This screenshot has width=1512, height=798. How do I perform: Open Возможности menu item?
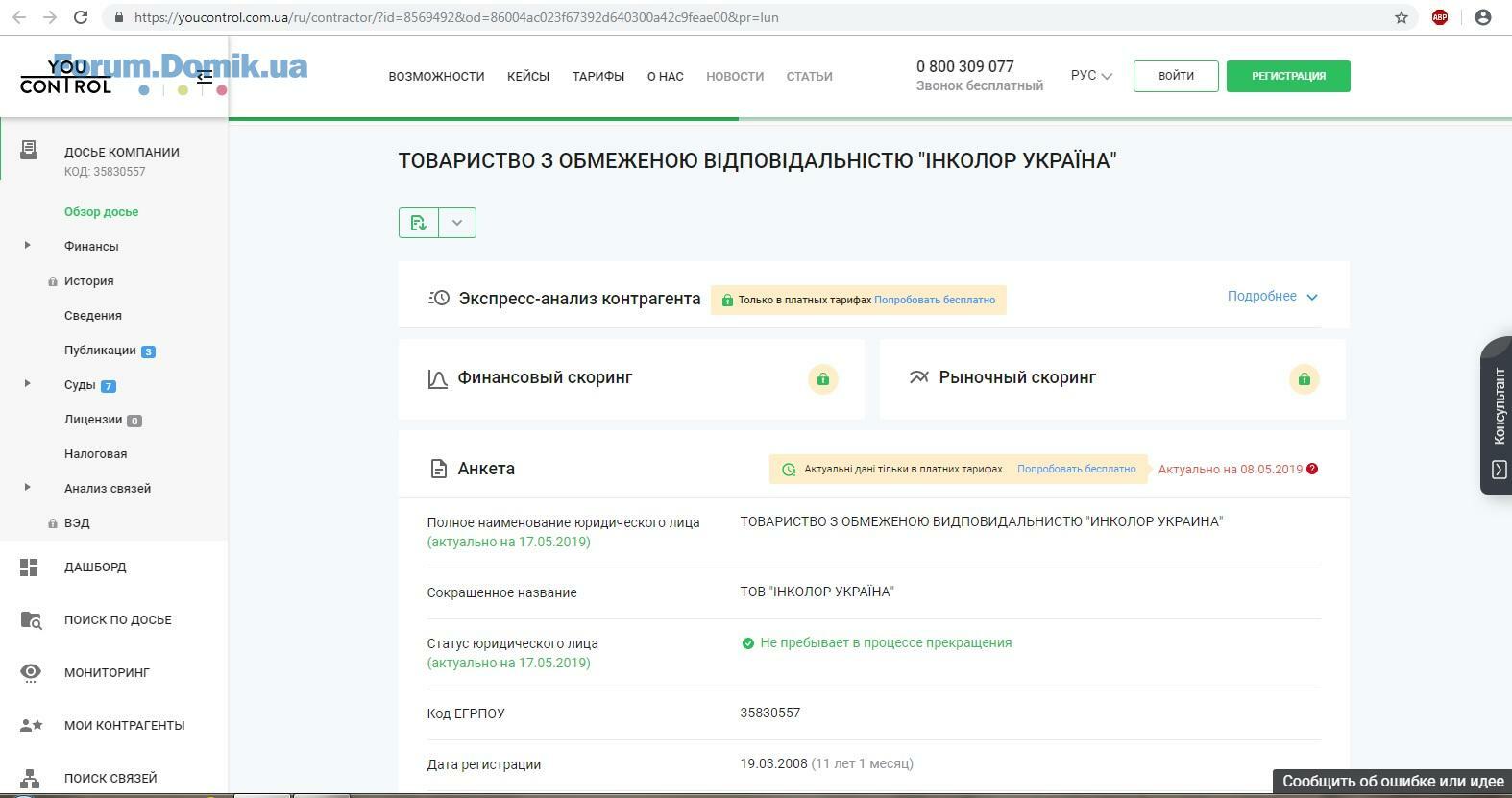(436, 76)
